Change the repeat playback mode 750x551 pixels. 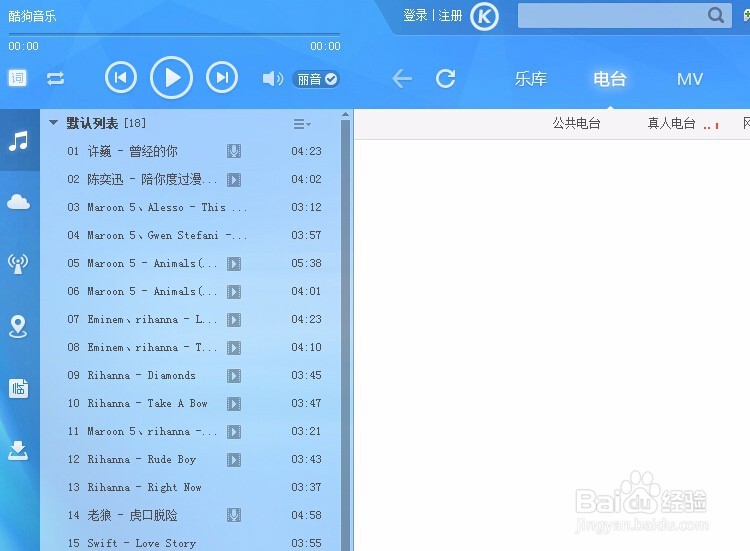tap(55, 78)
